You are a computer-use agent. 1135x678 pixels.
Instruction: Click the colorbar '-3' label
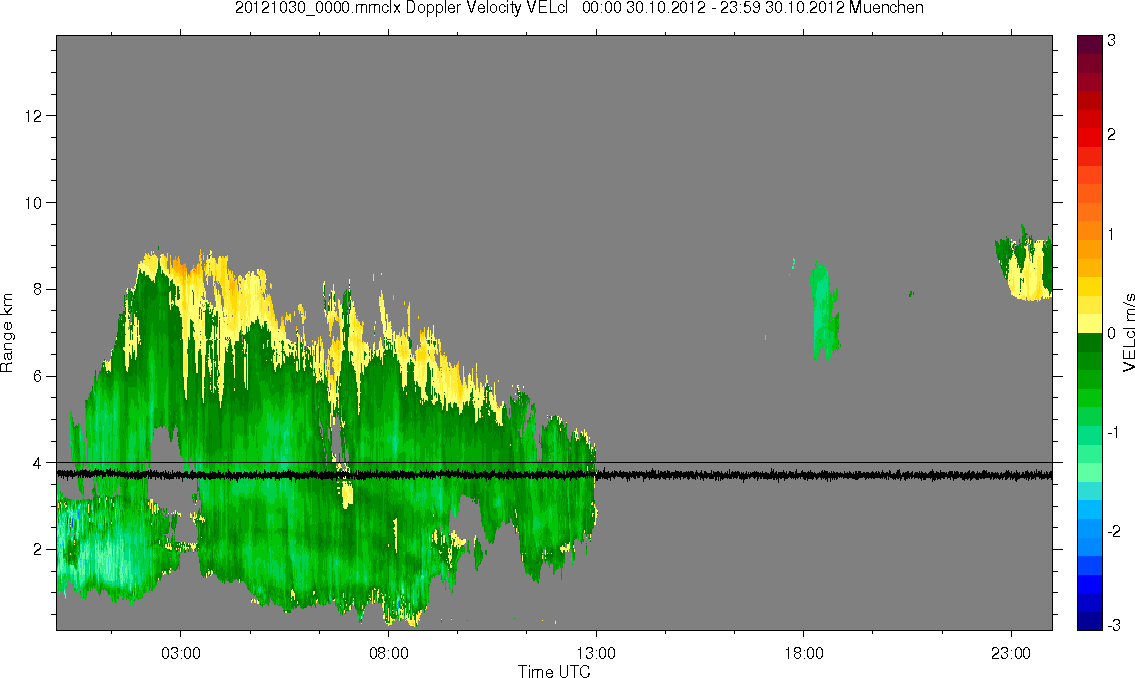click(1114, 625)
